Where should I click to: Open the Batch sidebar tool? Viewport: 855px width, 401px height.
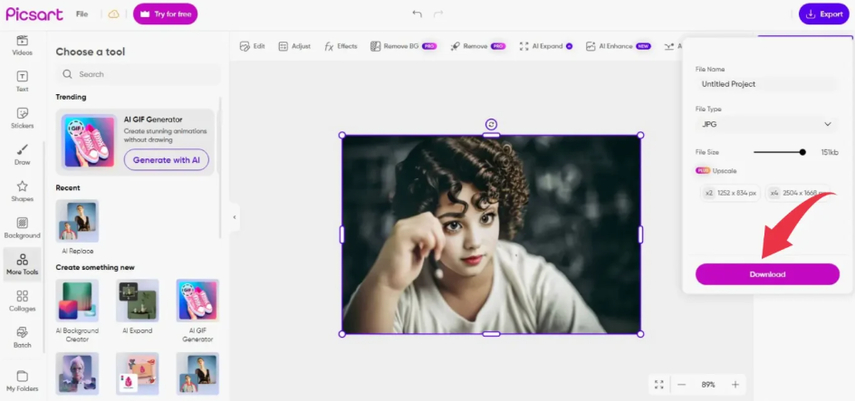22,337
